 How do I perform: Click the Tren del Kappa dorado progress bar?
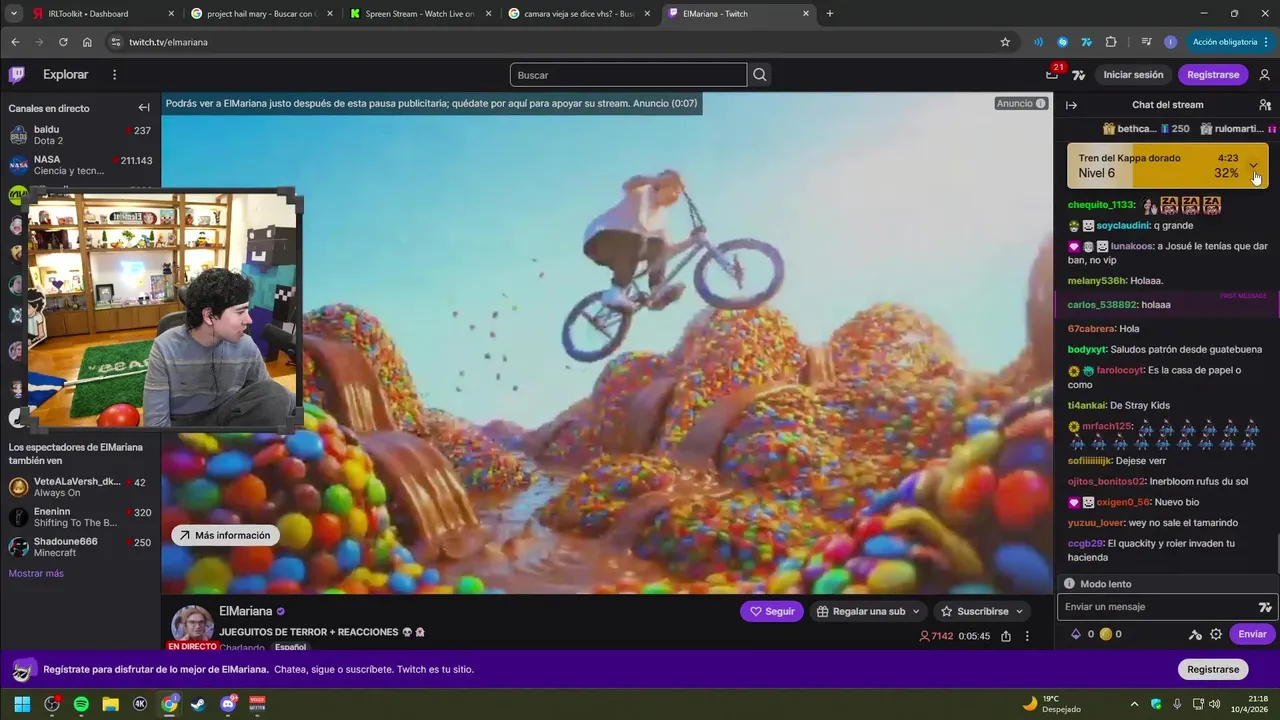point(1168,165)
